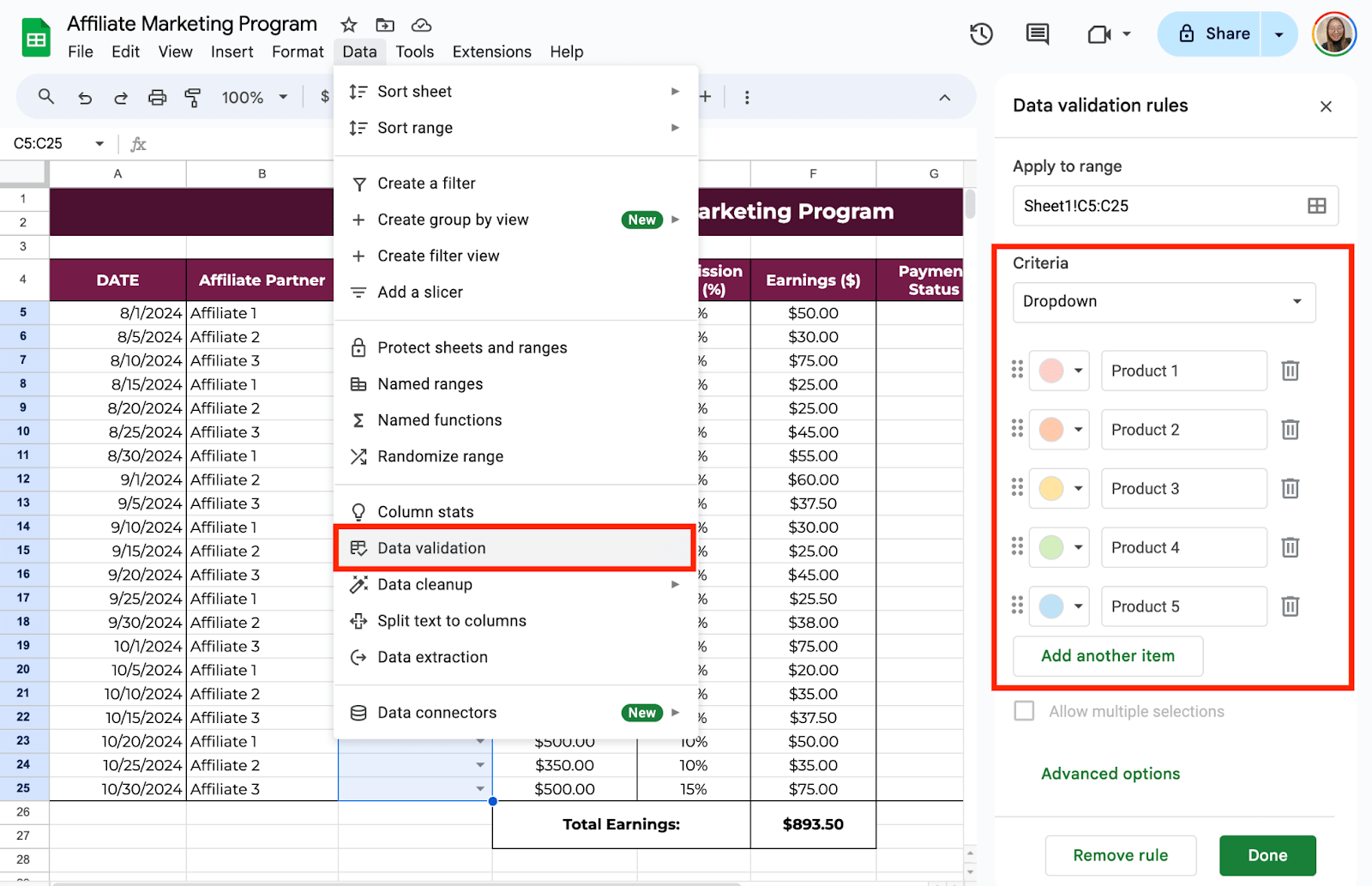Open the comments icon
The height and width of the screenshot is (886, 1372).
pos(1038,34)
